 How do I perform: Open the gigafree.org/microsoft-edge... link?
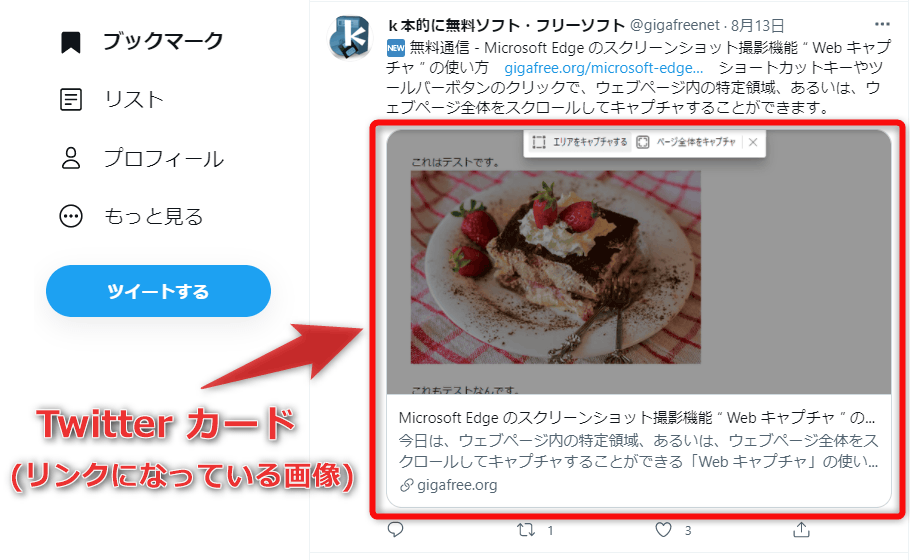(x=604, y=68)
